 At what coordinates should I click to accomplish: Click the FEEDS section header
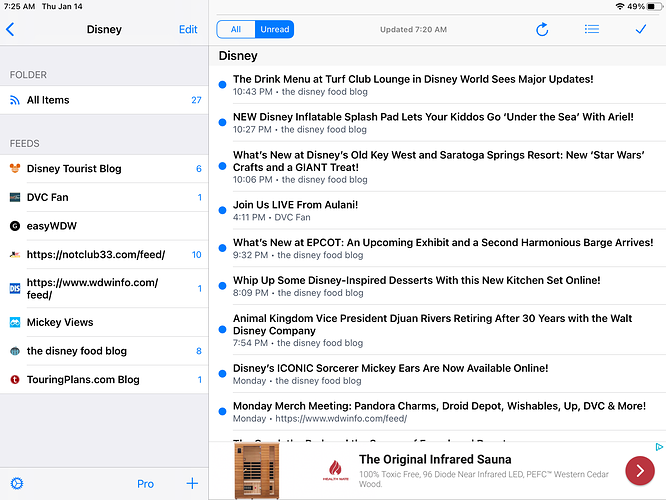(x=25, y=144)
